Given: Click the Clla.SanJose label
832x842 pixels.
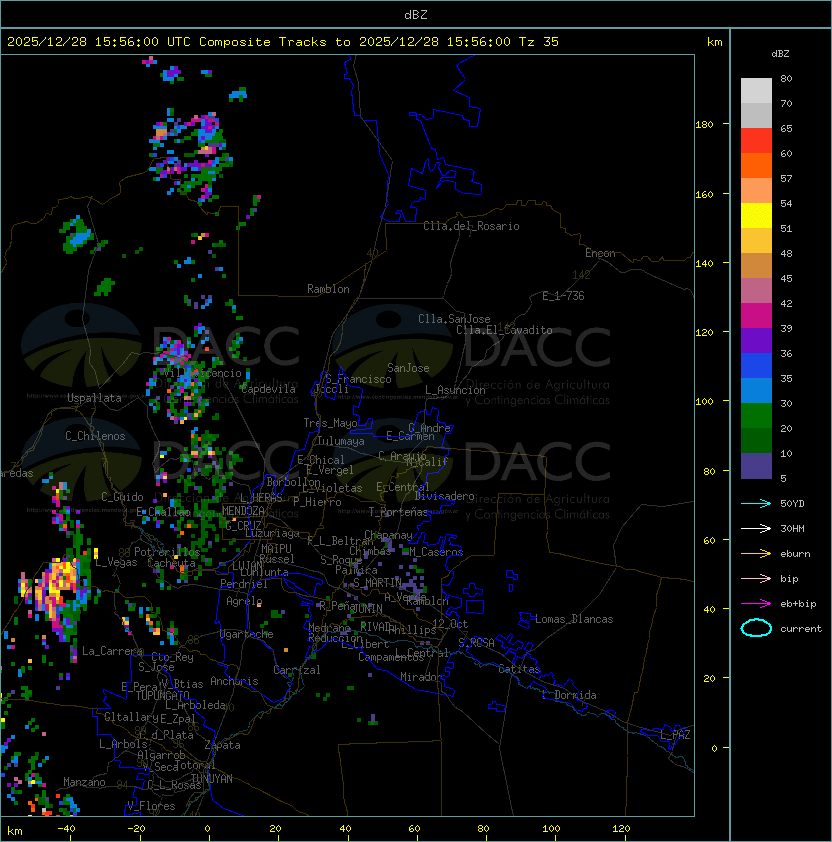Looking at the screenshot, I should 454,319.
